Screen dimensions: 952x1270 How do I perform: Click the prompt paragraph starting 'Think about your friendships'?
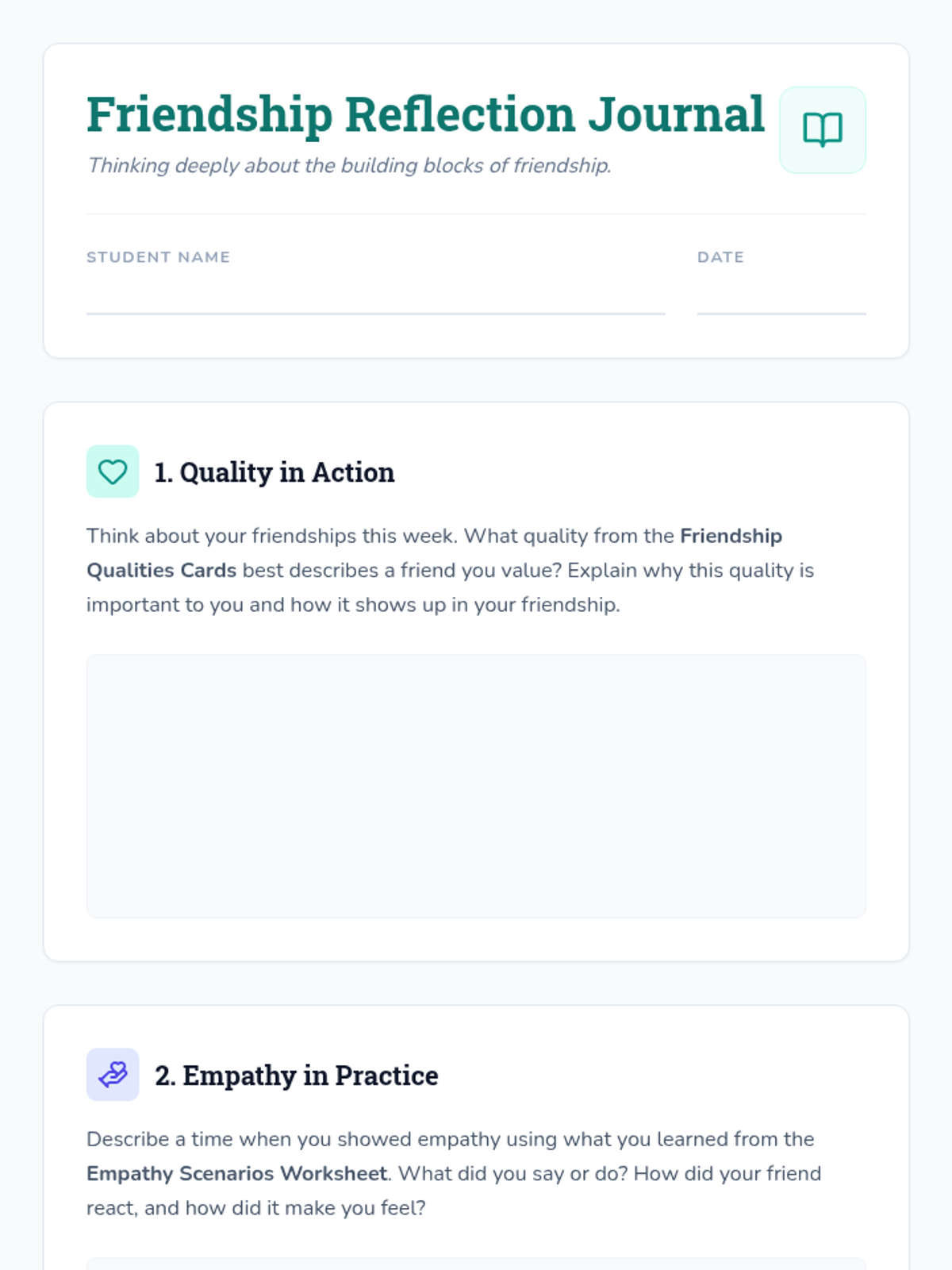pyautogui.click(x=451, y=570)
